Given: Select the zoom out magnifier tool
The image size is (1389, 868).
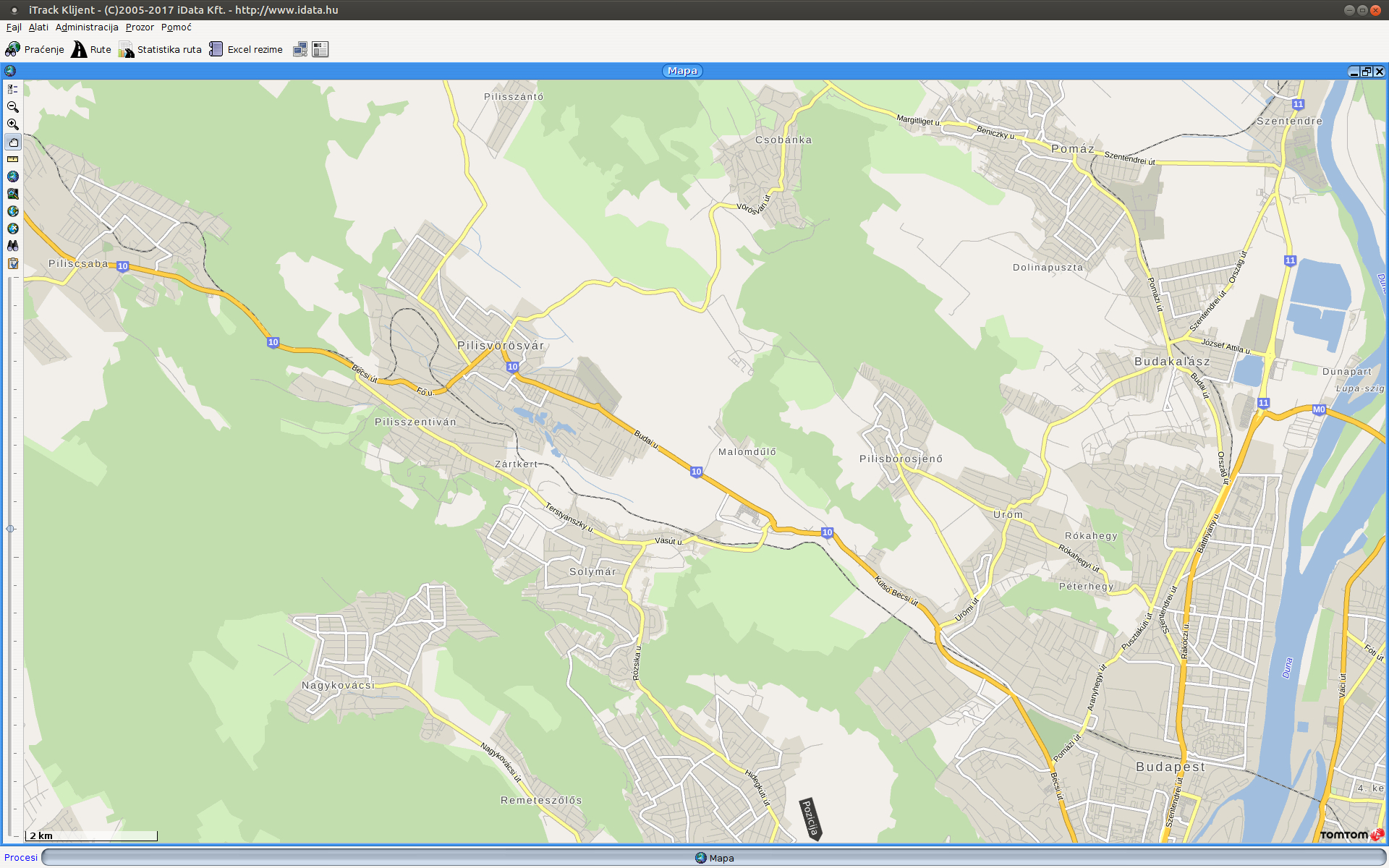Looking at the screenshot, I should pyautogui.click(x=12, y=107).
